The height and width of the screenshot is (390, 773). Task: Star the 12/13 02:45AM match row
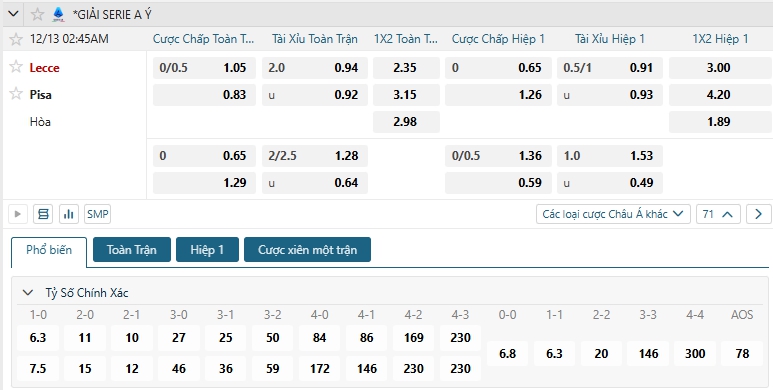coord(16,39)
